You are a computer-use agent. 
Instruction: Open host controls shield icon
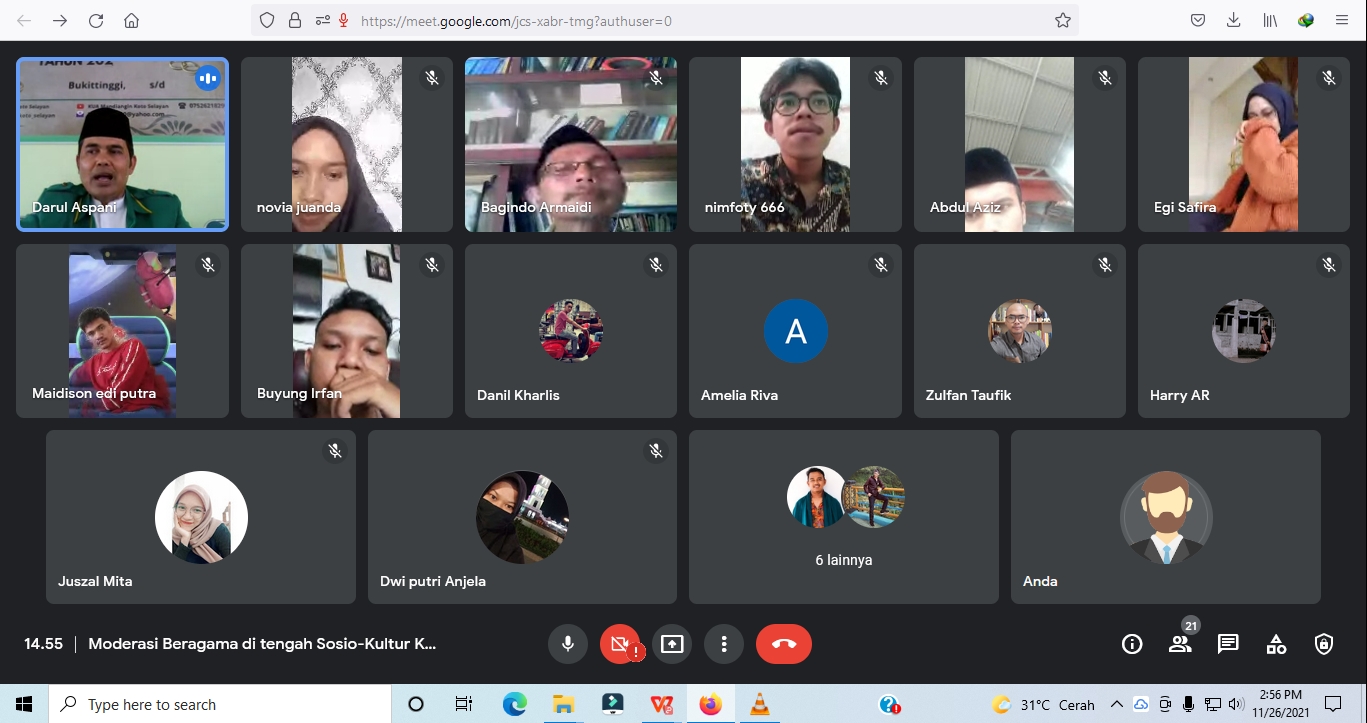[1324, 644]
